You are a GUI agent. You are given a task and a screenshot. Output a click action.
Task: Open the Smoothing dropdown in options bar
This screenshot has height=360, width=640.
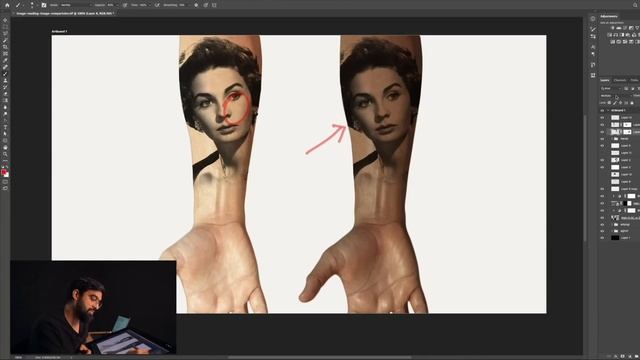(189, 5)
